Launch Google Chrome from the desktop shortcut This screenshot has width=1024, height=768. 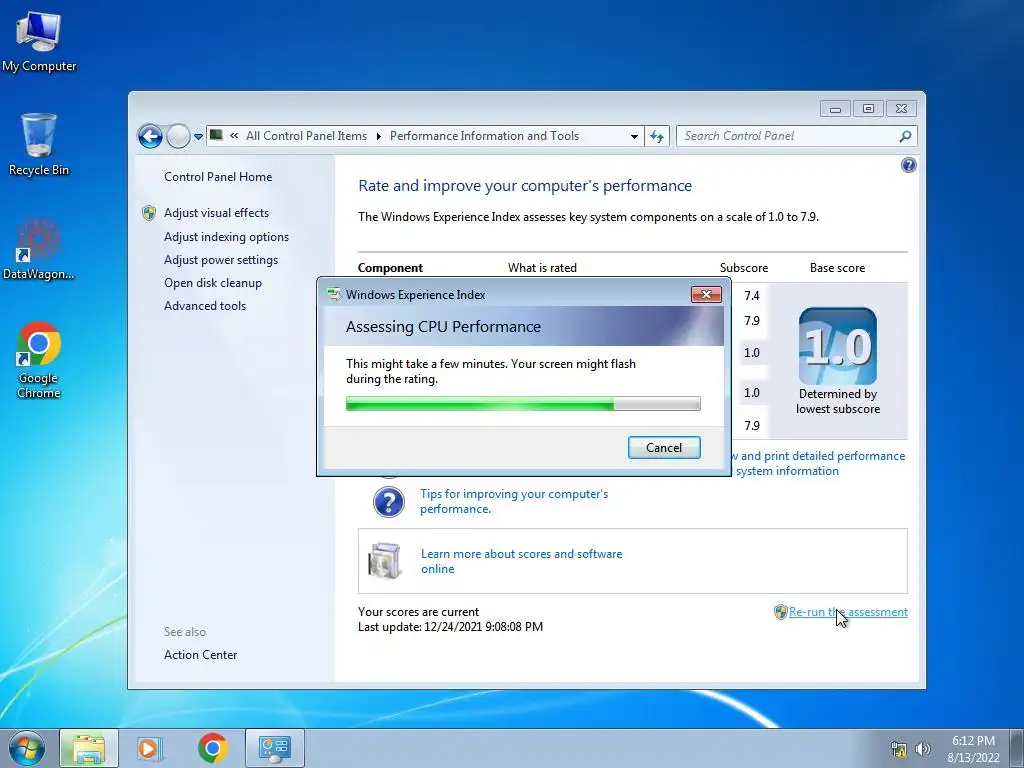(39, 359)
